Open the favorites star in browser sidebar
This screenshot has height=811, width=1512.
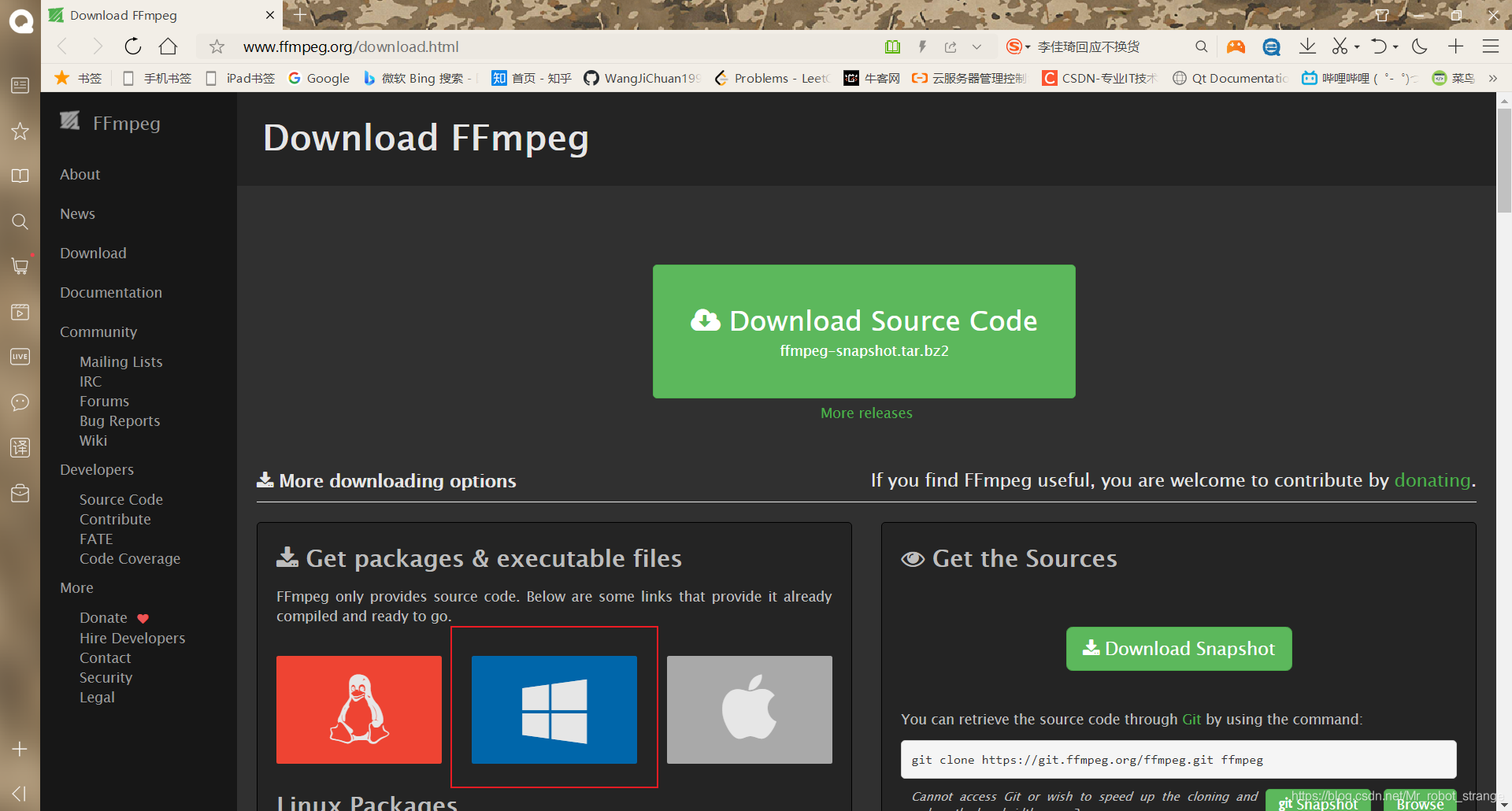coord(20,131)
